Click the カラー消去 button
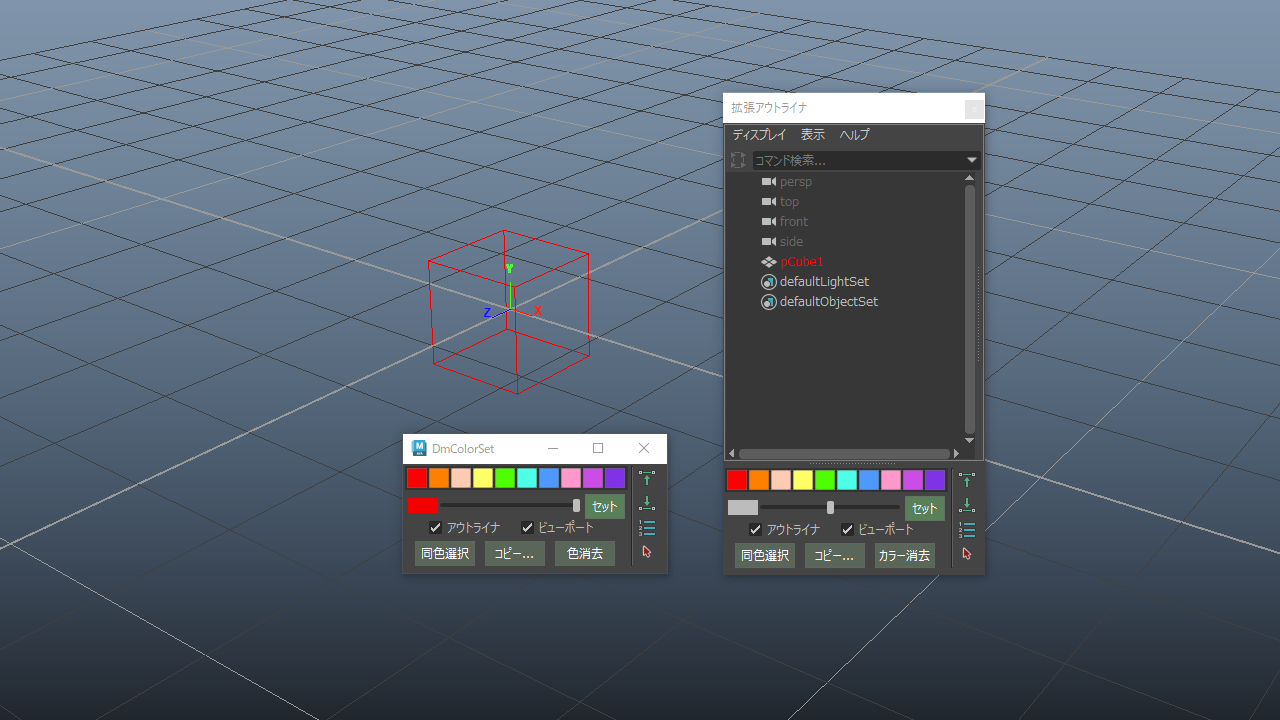Image resolution: width=1280 pixels, height=720 pixels. (x=905, y=556)
